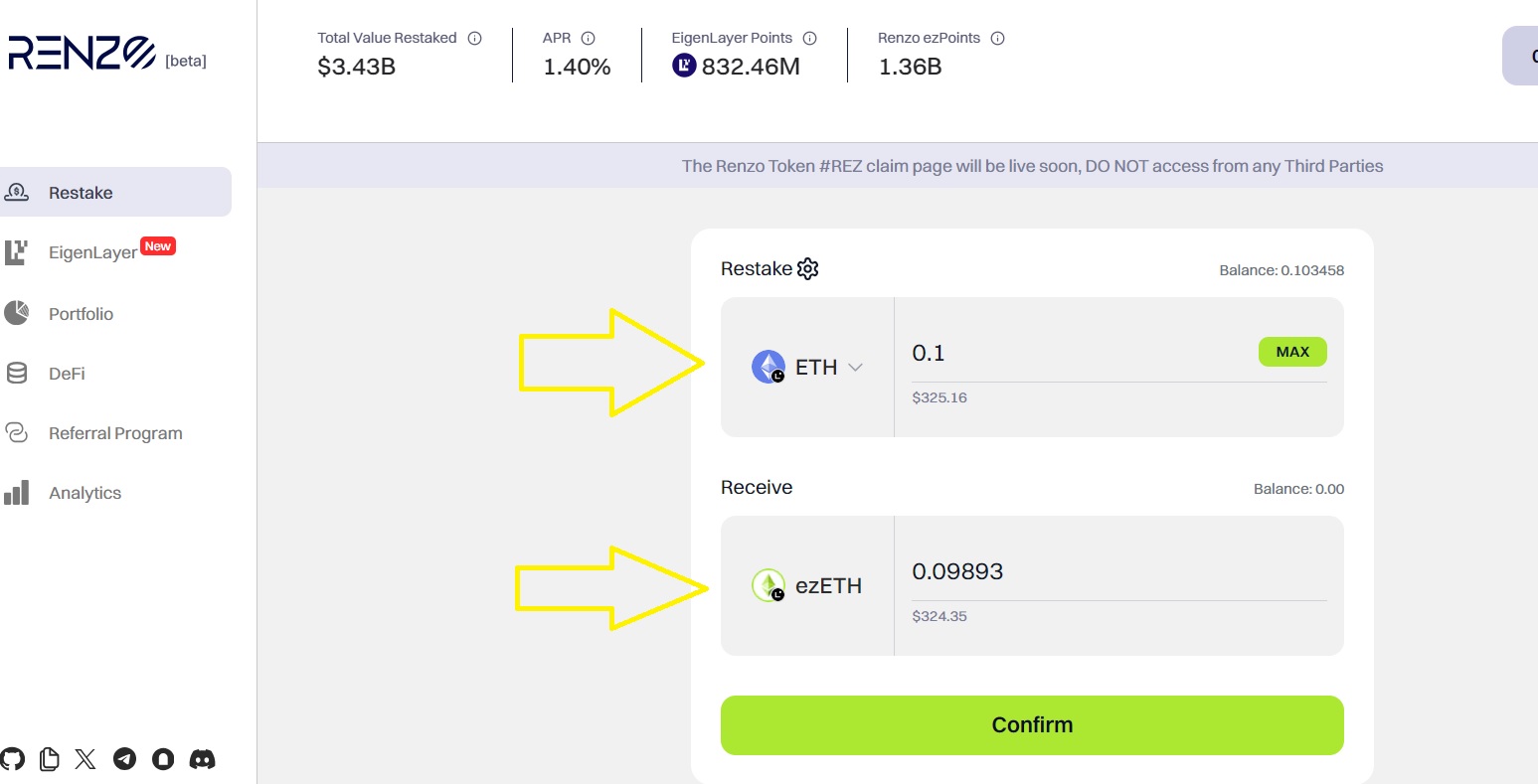This screenshot has height=784, width=1538.
Task: Navigate to the Referral Program page
Action: point(115,432)
